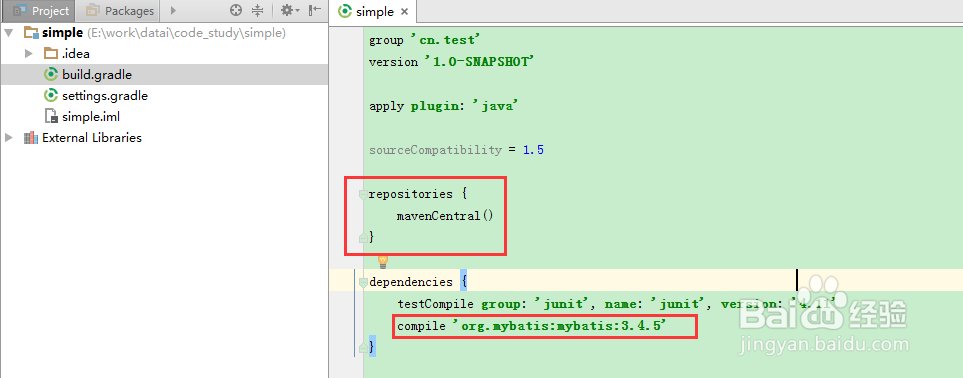Click the External Libraries icon
The height and width of the screenshot is (378, 963).
click(30, 138)
